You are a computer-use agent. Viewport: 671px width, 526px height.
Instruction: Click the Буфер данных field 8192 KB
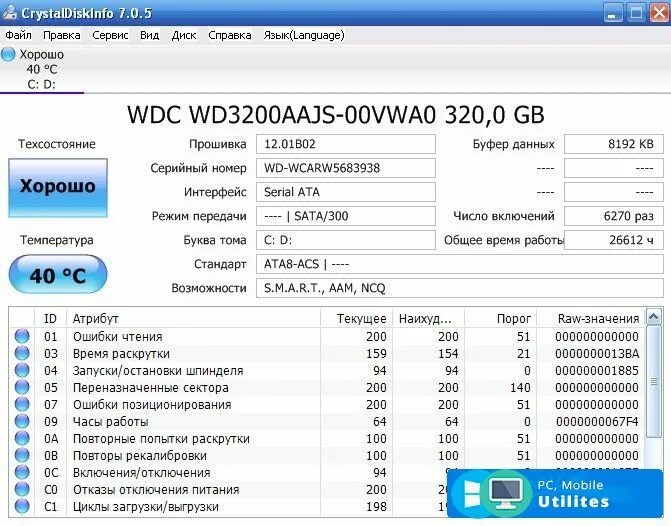614,144
